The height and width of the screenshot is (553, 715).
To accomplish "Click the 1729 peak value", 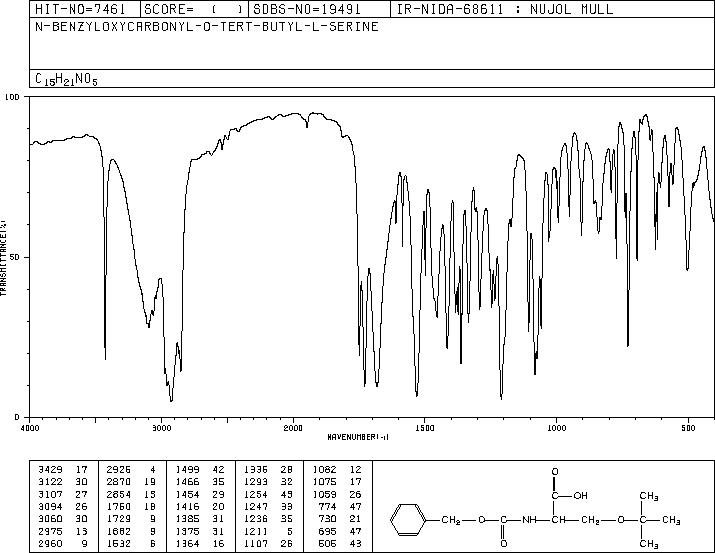I will (119, 519).
